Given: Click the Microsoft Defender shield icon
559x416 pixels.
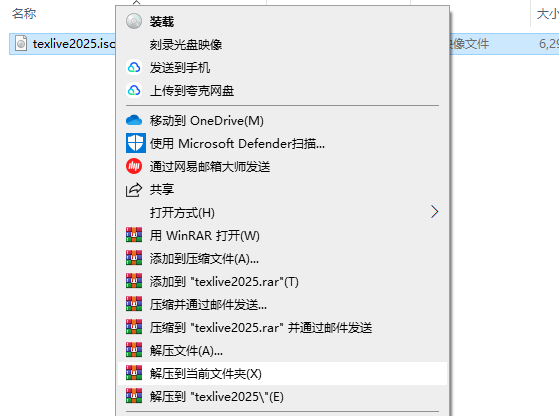Looking at the screenshot, I should point(135,143).
